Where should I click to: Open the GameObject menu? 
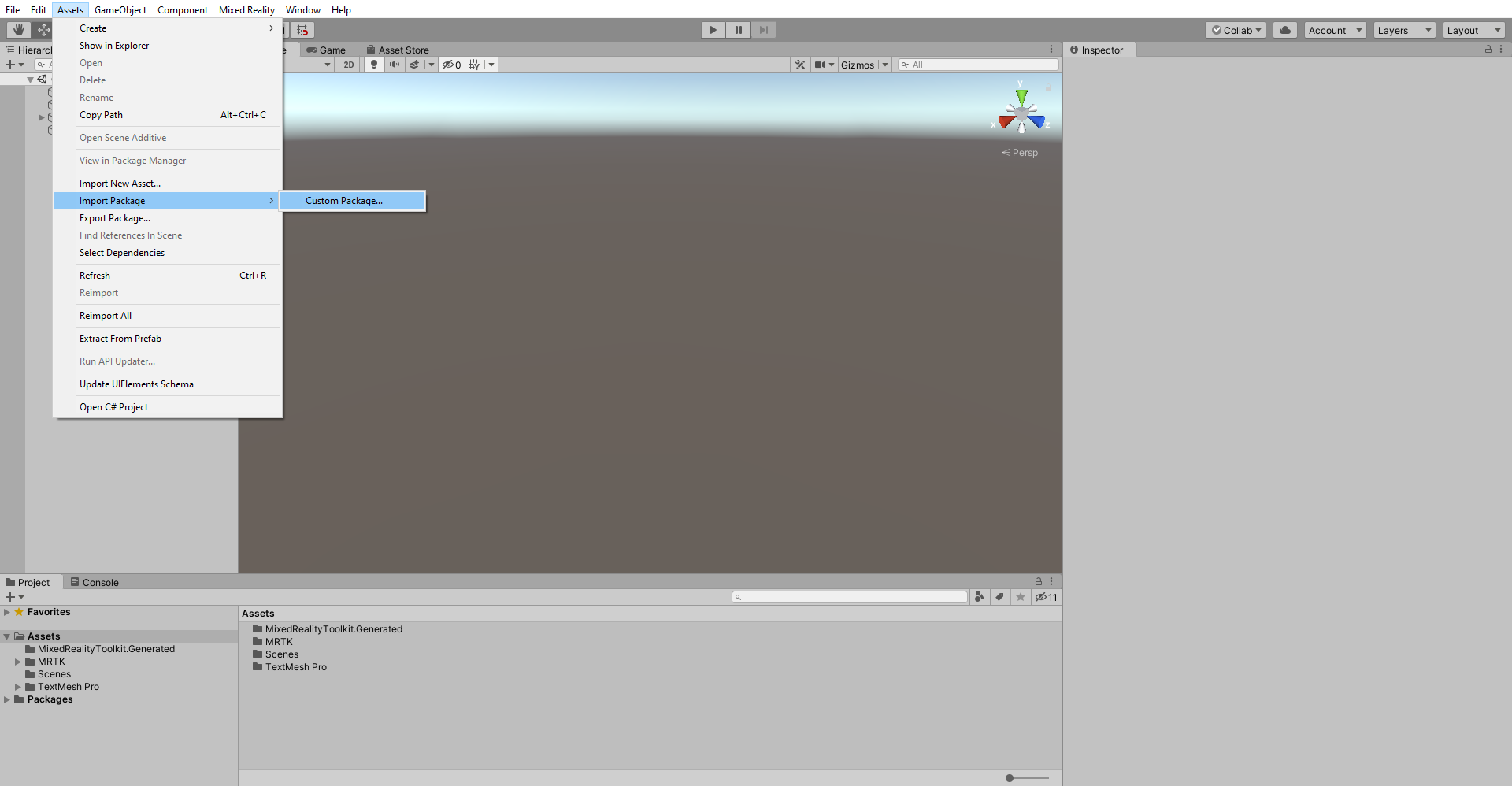pyautogui.click(x=120, y=10)
